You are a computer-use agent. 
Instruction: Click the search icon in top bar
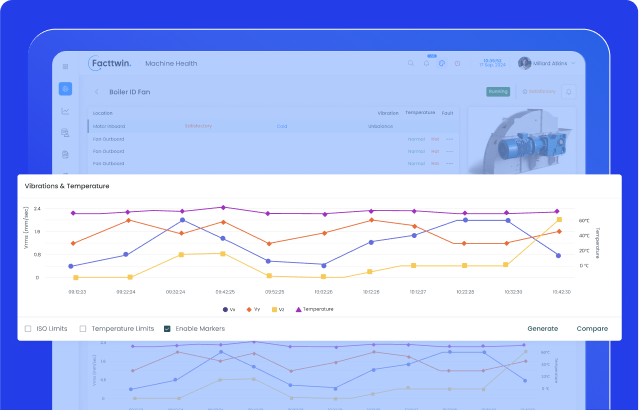tap(411, 63)
